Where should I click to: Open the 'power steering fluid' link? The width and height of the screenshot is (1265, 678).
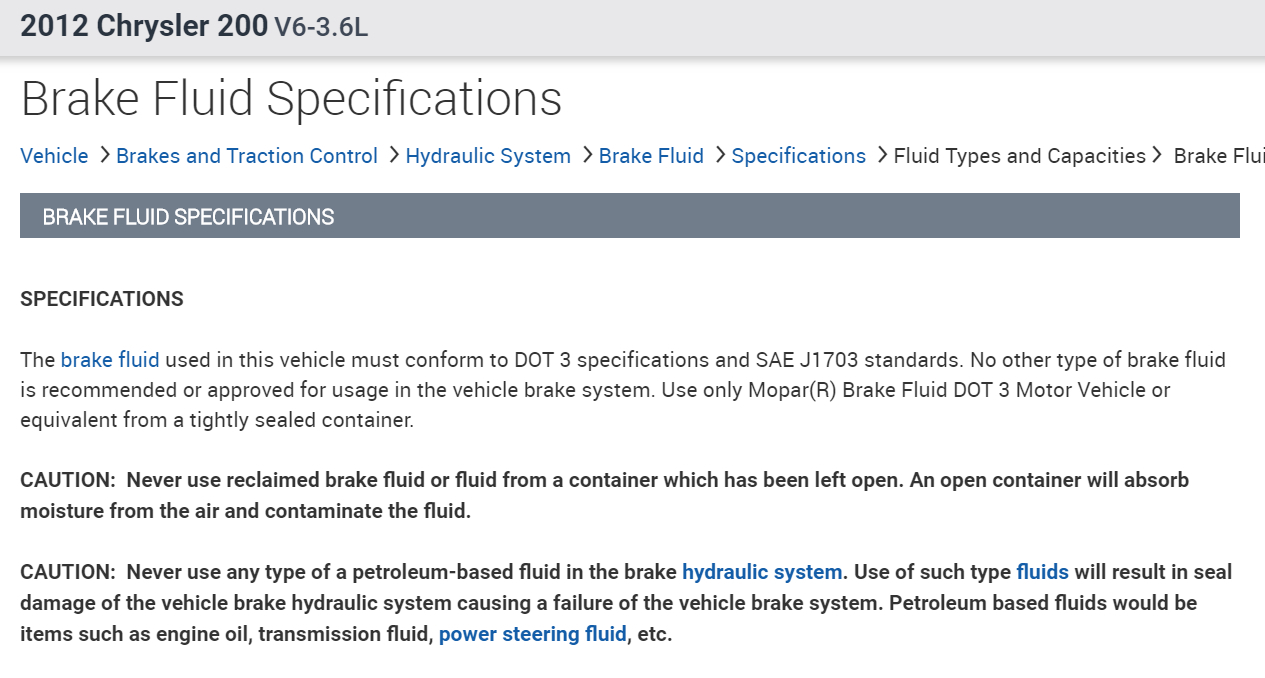click(532, 634)
